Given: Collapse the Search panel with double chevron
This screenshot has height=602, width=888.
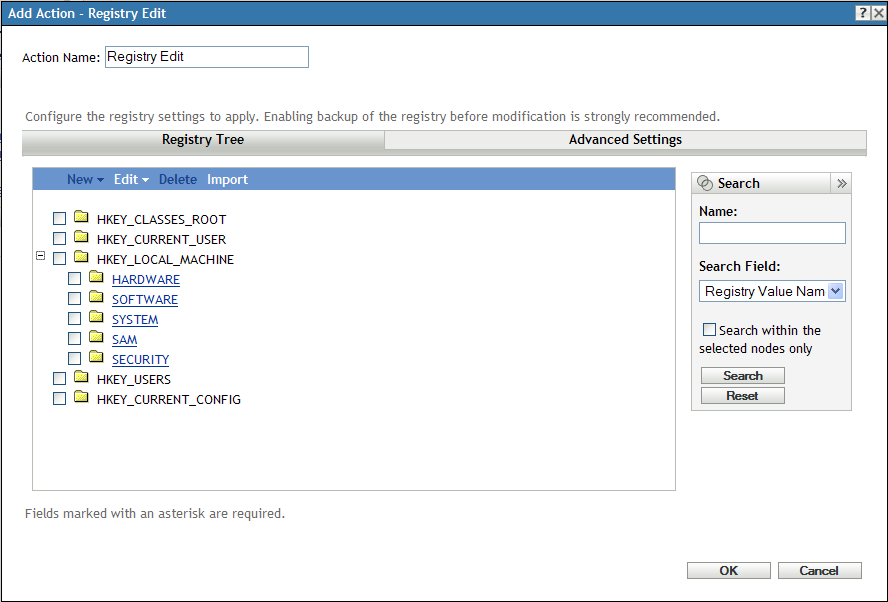Looking at the screenshot, I should pyautogui.click(x=842, y=183).
